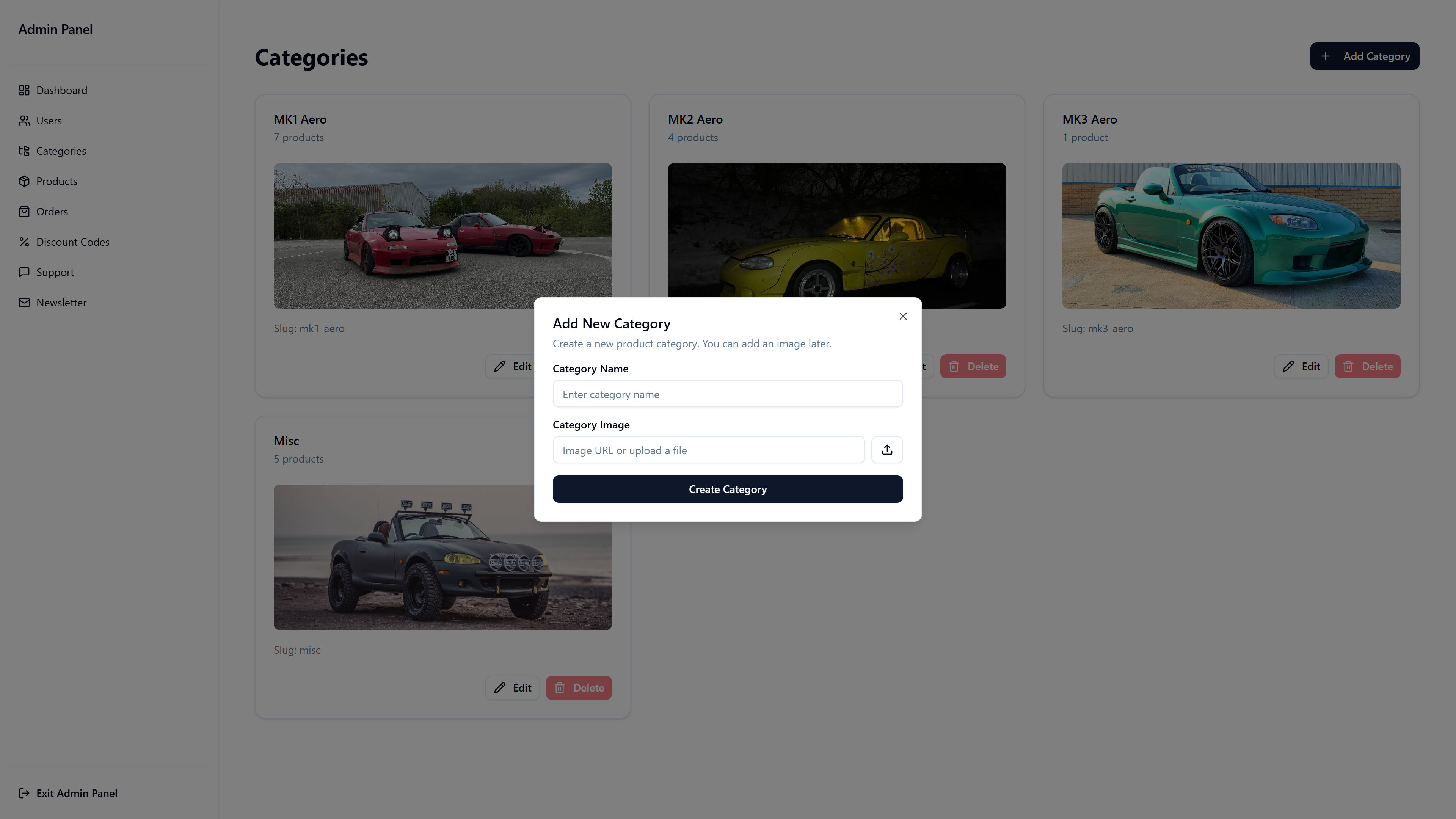Viewport: 1456px width, 819px height.
Task: Delete the Misc category
Action: click(x=579, y=688)
